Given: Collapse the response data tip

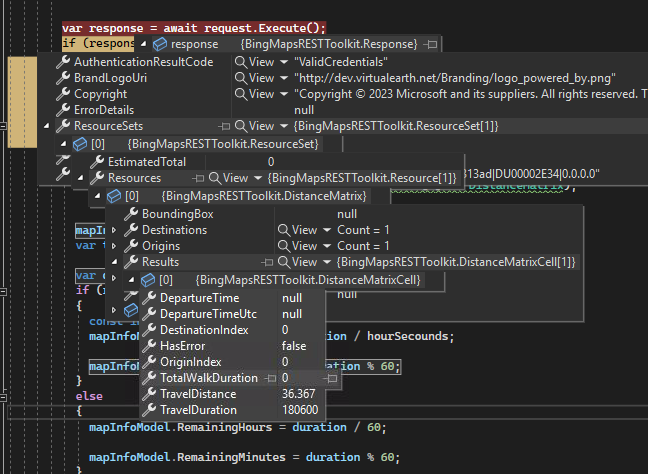Looking at the screenshot, I should (143, 44).
